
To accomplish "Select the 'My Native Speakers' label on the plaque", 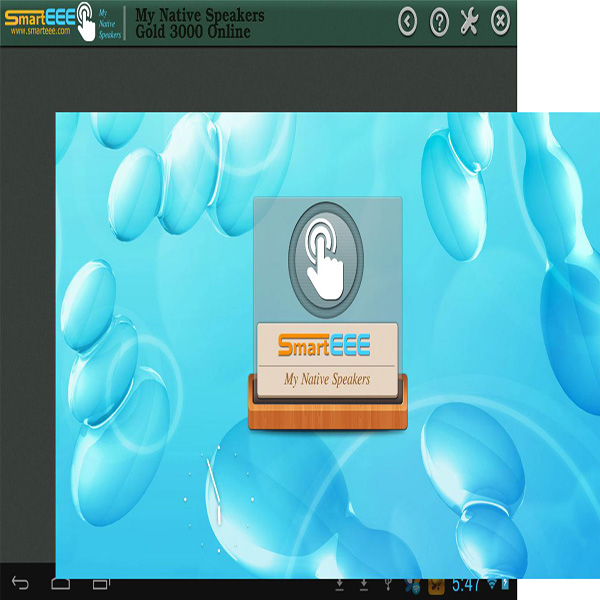I will pyautogui.click(x=327, y=379).
